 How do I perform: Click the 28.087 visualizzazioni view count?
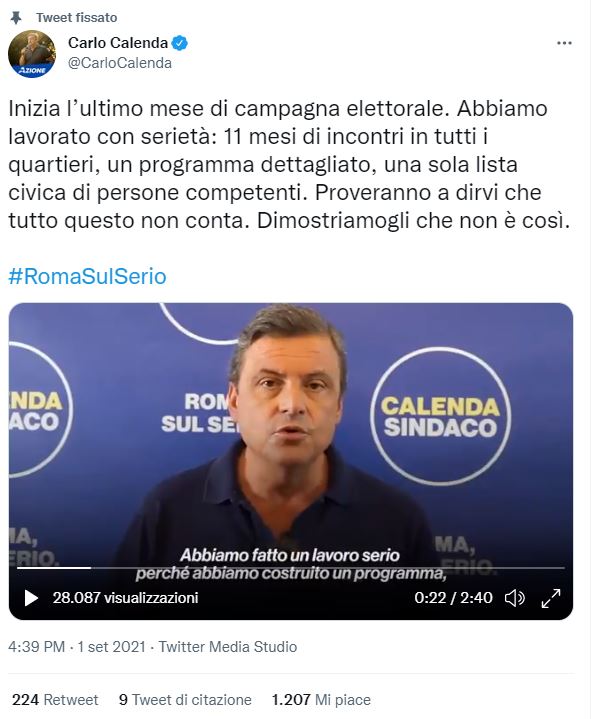click(125, 598)
